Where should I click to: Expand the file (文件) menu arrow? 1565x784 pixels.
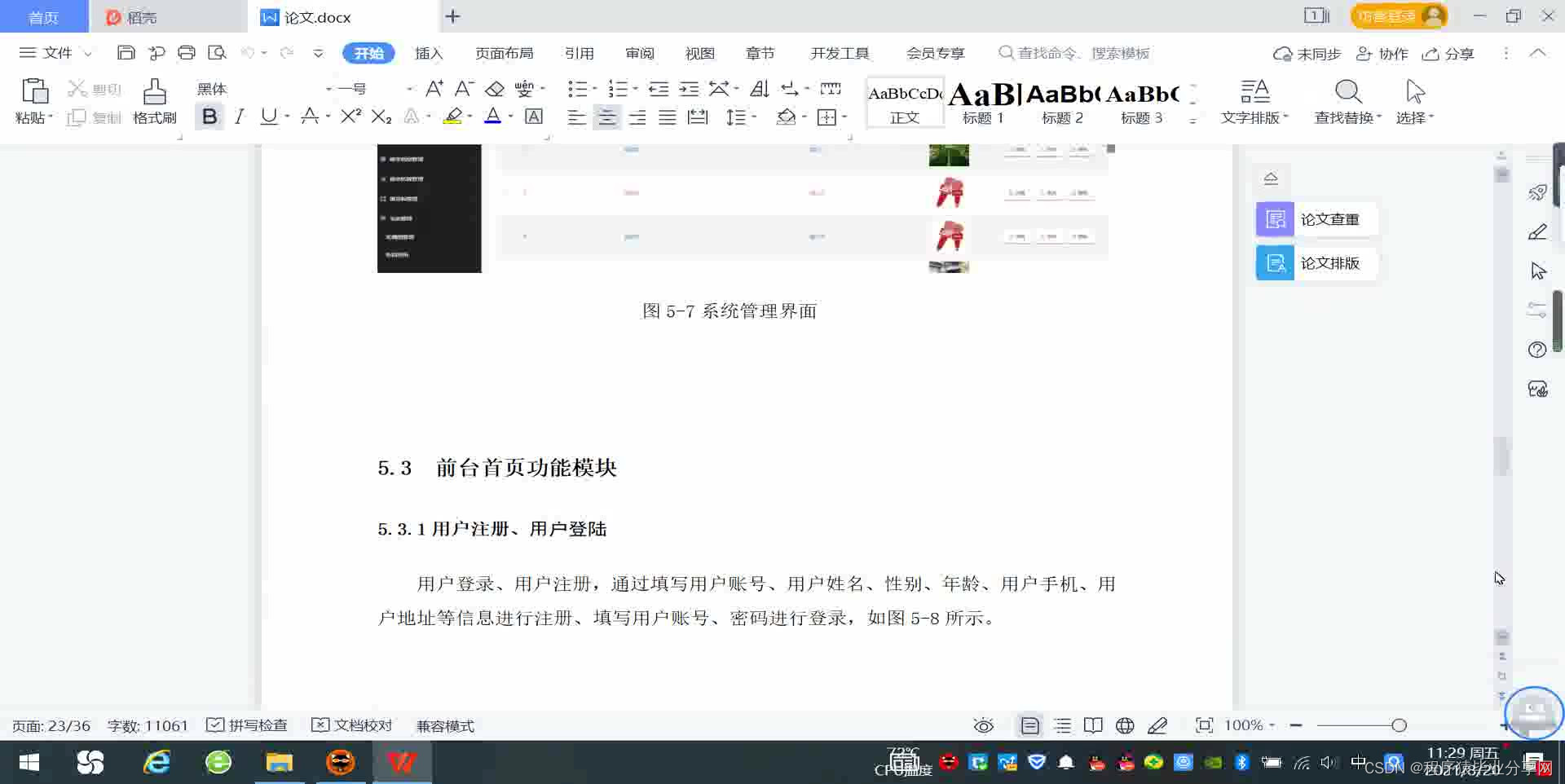tap(88, 53)
